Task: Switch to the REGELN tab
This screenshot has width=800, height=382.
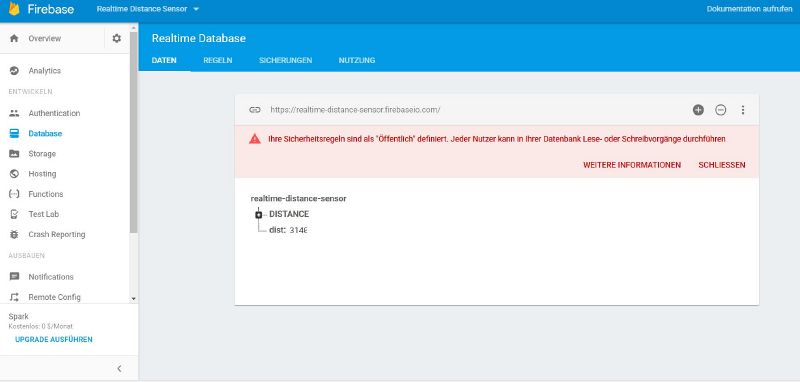Action: [218, 60]
